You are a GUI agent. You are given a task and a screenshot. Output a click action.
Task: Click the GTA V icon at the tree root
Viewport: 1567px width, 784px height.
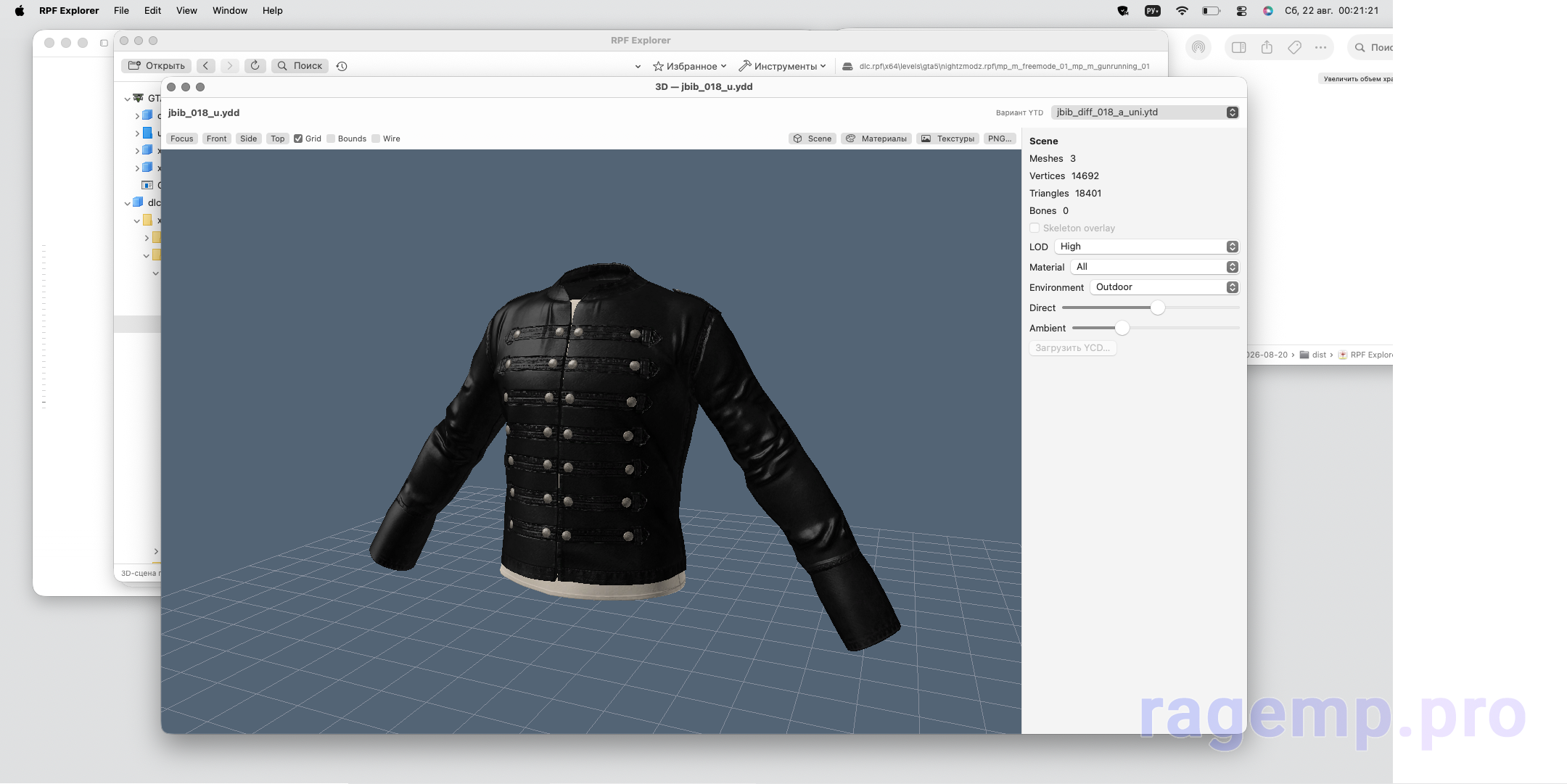[x=138, y=98]
